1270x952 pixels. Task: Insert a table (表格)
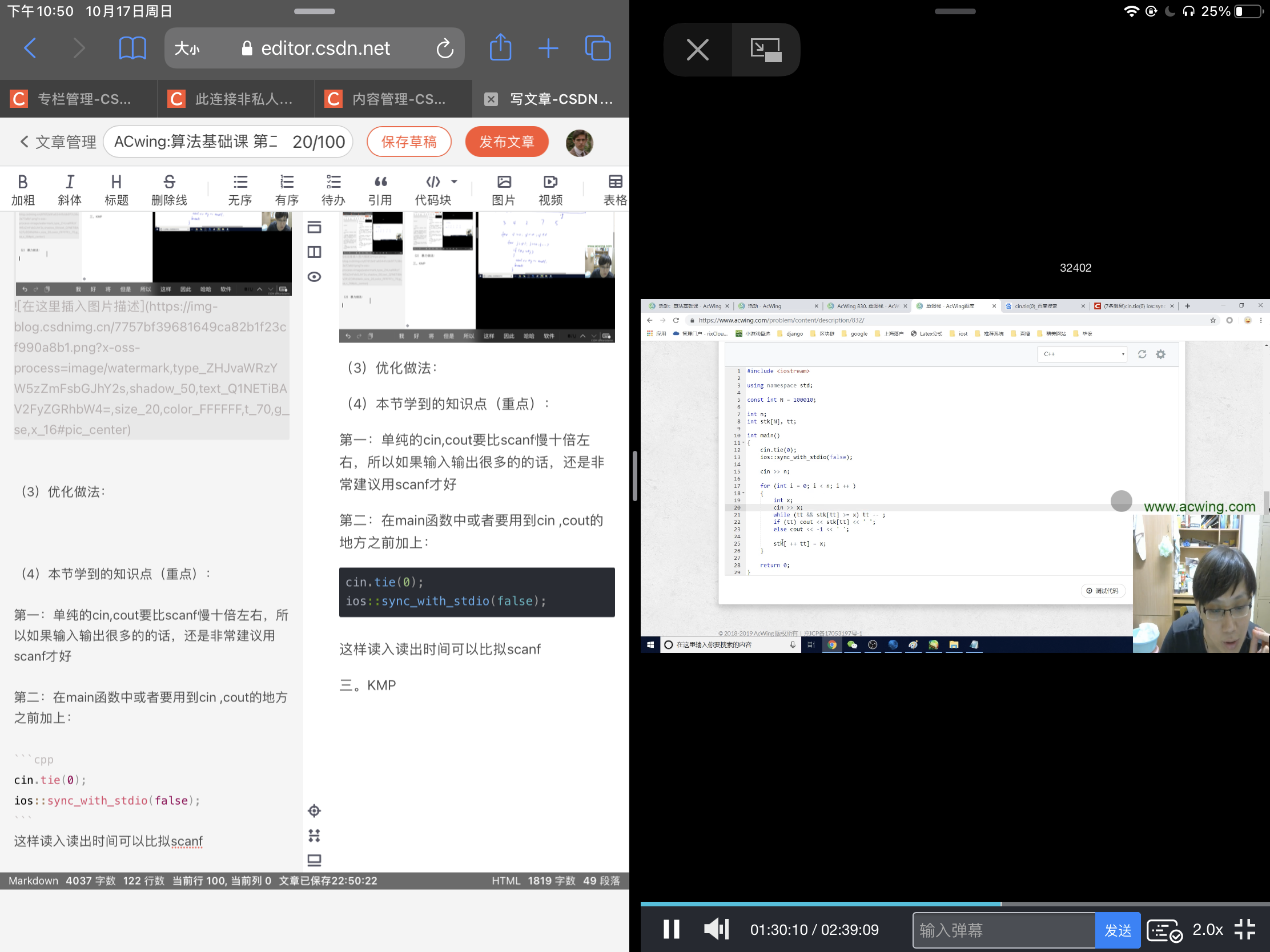[615, 190]
